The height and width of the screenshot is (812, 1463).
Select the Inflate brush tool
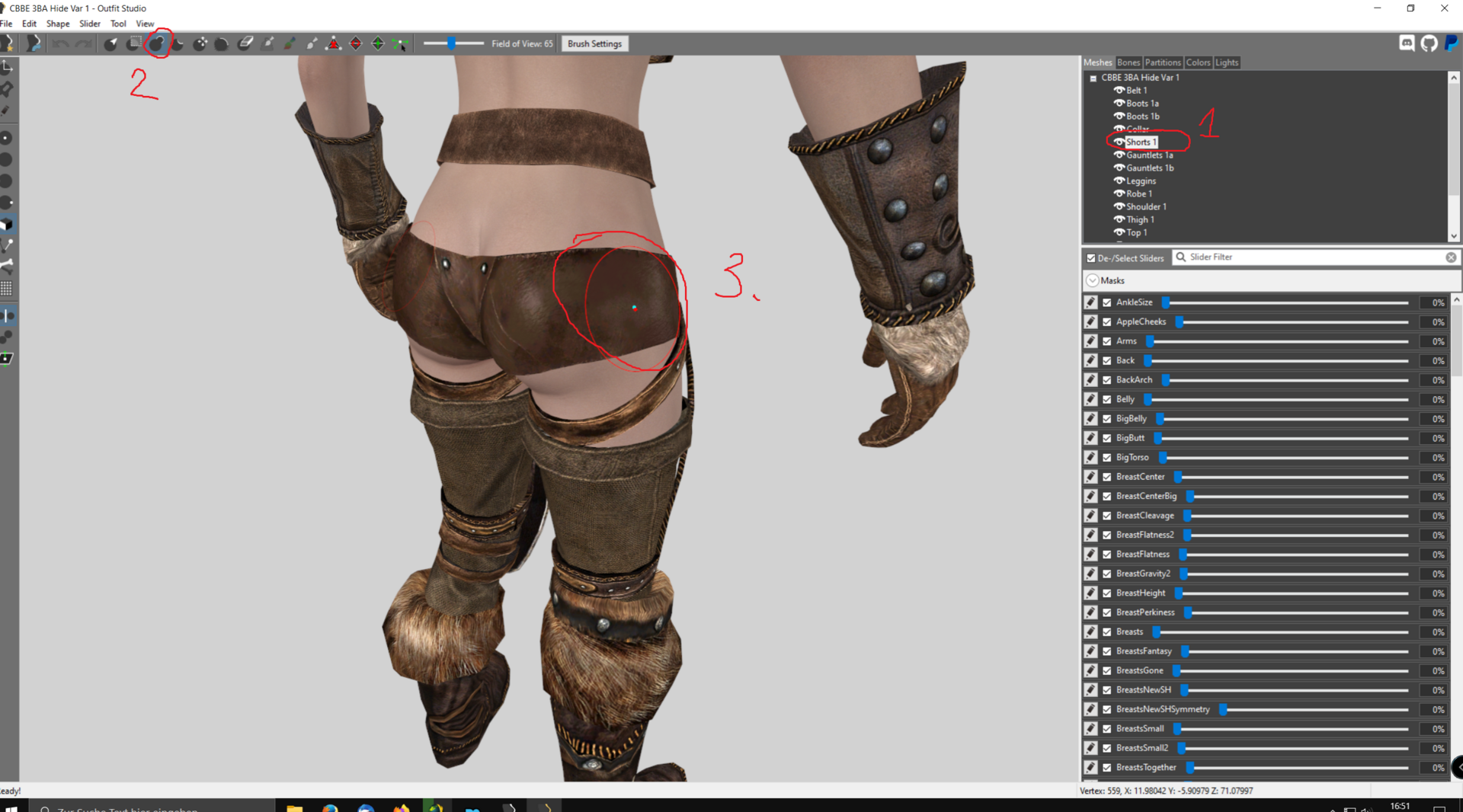(157, 43)
